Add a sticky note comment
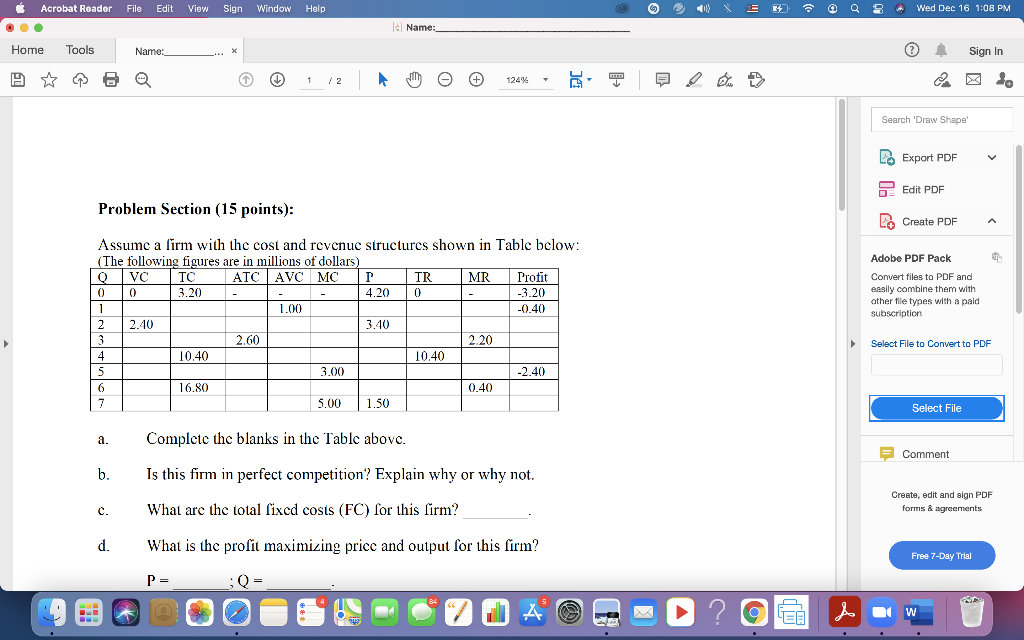1024x640 pixels. tap(661, 79)
